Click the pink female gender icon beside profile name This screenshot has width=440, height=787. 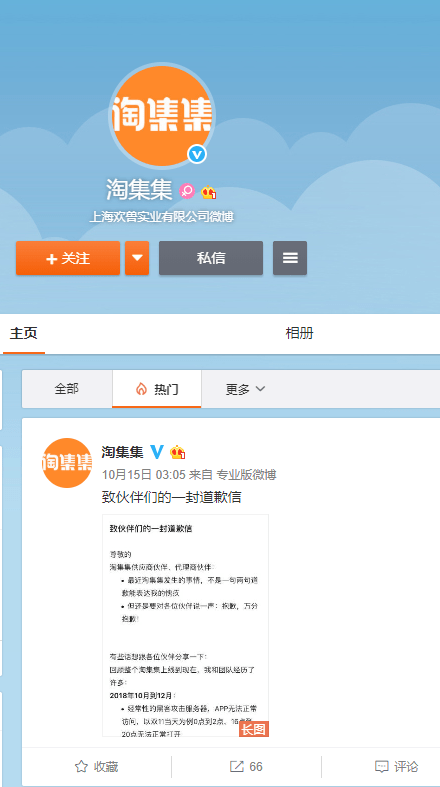point(187,191)
